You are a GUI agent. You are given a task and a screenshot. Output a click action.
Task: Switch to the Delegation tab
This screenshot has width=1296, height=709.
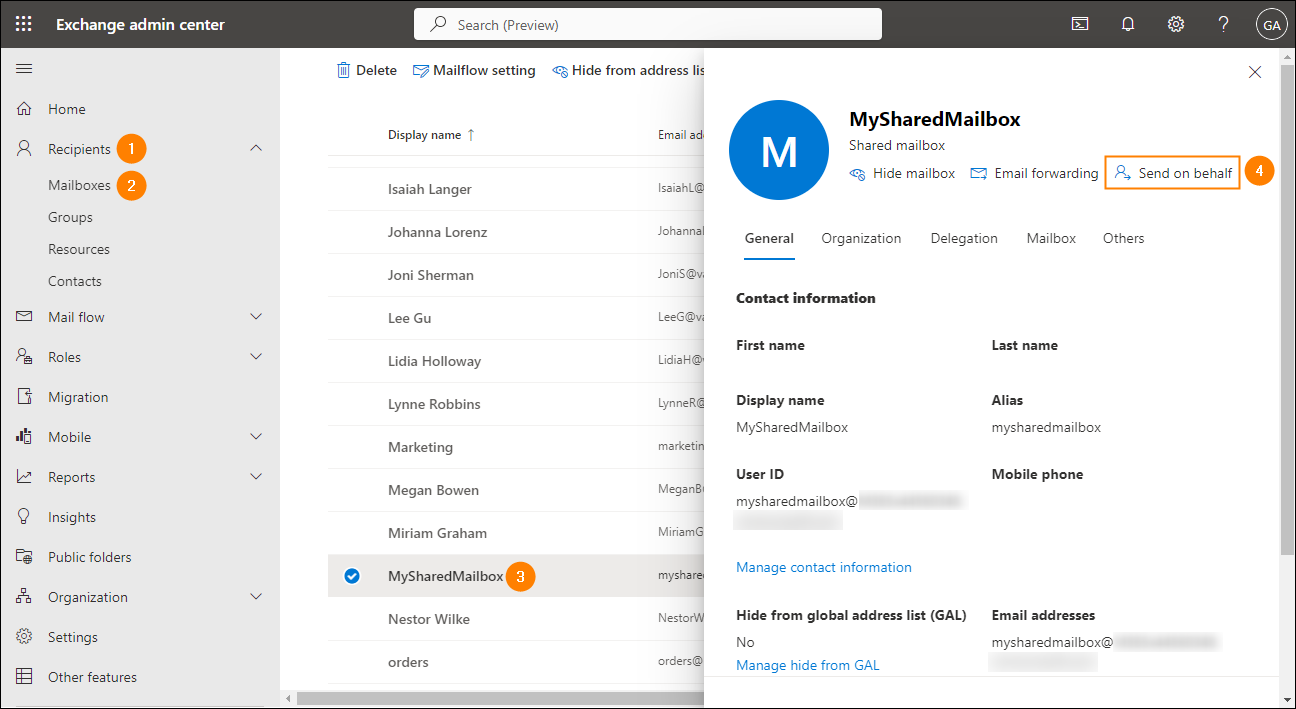click(x=964, y=239)
